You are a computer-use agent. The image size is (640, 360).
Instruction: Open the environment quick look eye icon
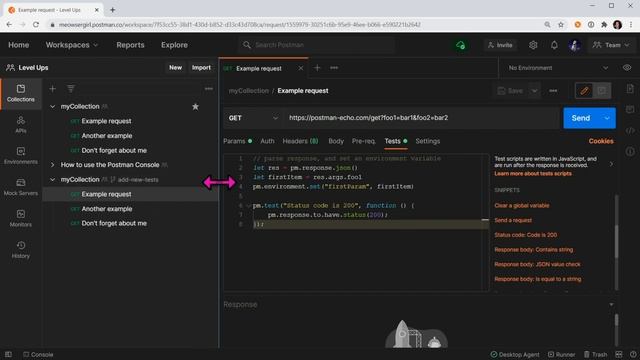pyautogui.click(x=627, y=68)
